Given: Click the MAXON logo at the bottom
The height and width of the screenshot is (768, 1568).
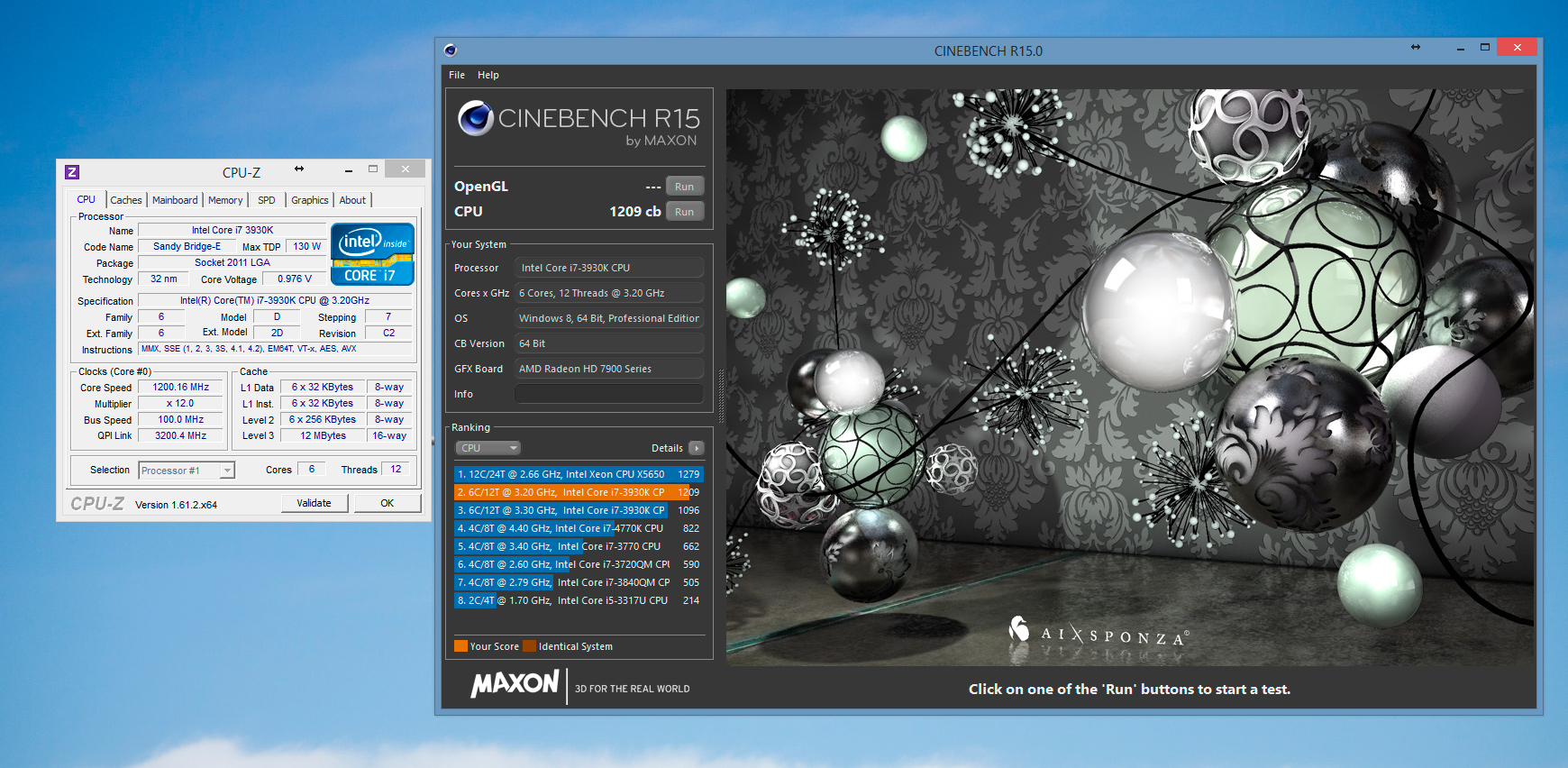Looking at the screenshot, I should pyautogui.click(x=515, y=684).
